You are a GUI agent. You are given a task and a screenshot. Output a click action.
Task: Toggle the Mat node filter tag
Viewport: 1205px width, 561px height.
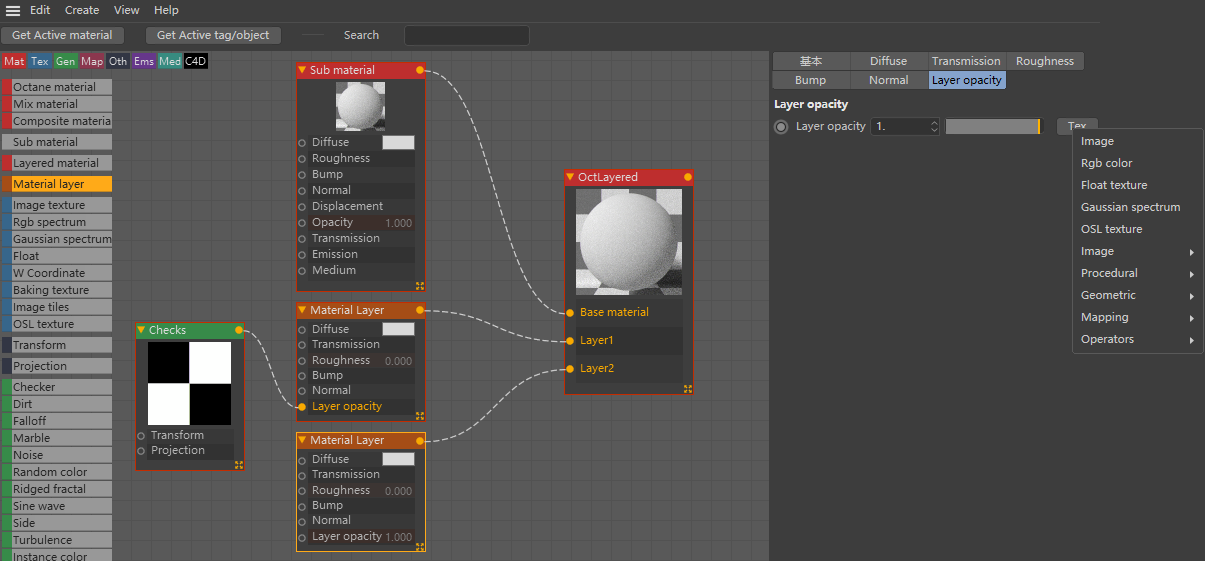[x=14, y=61]
